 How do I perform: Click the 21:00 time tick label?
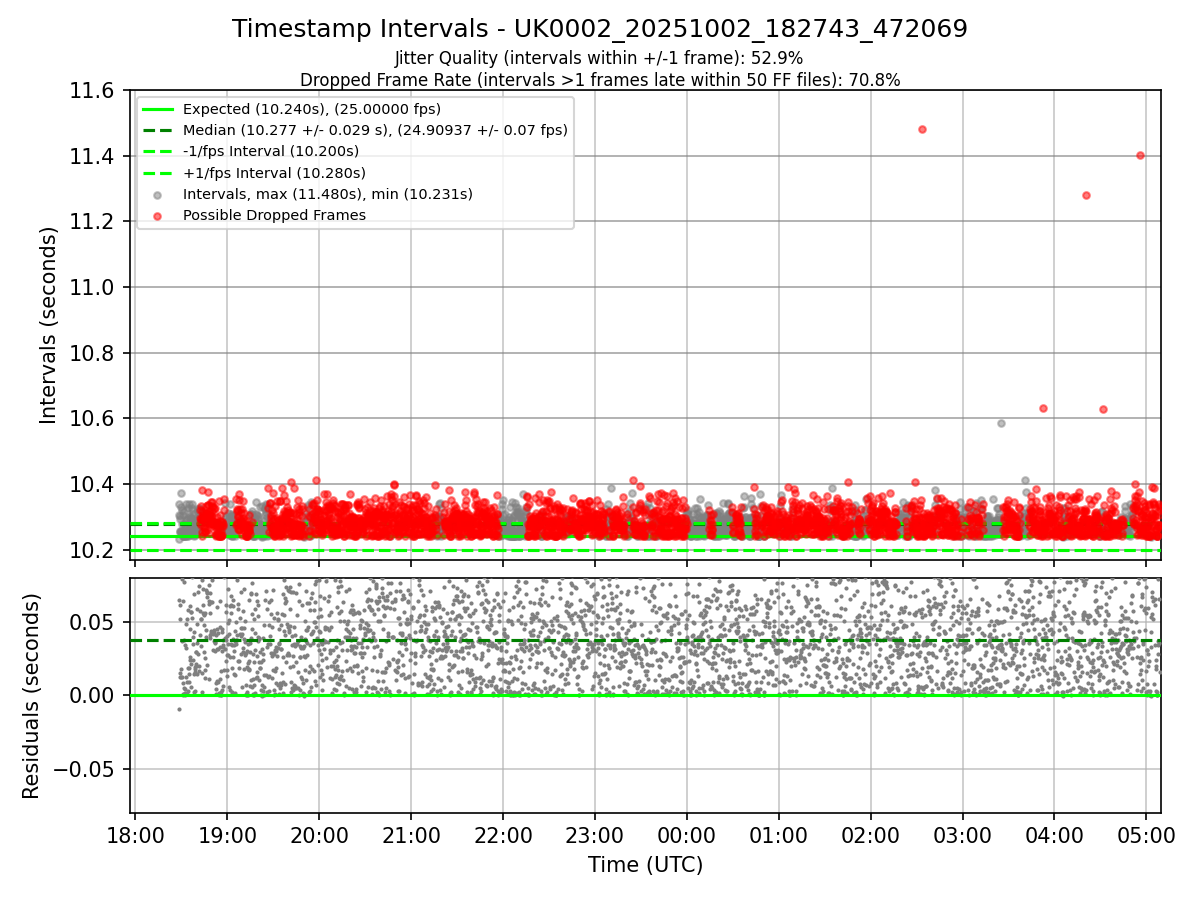point(411,834)
